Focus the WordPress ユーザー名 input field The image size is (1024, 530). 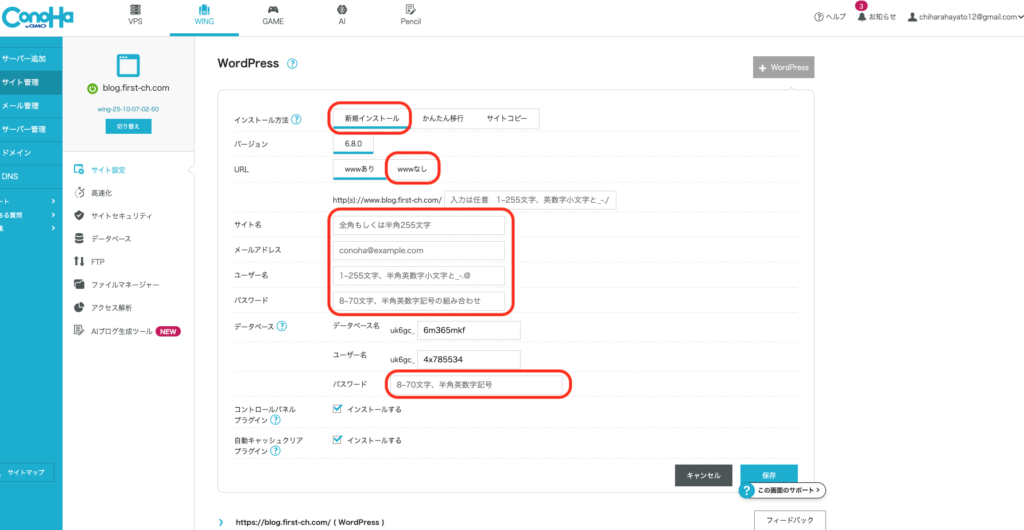(419, 275)
